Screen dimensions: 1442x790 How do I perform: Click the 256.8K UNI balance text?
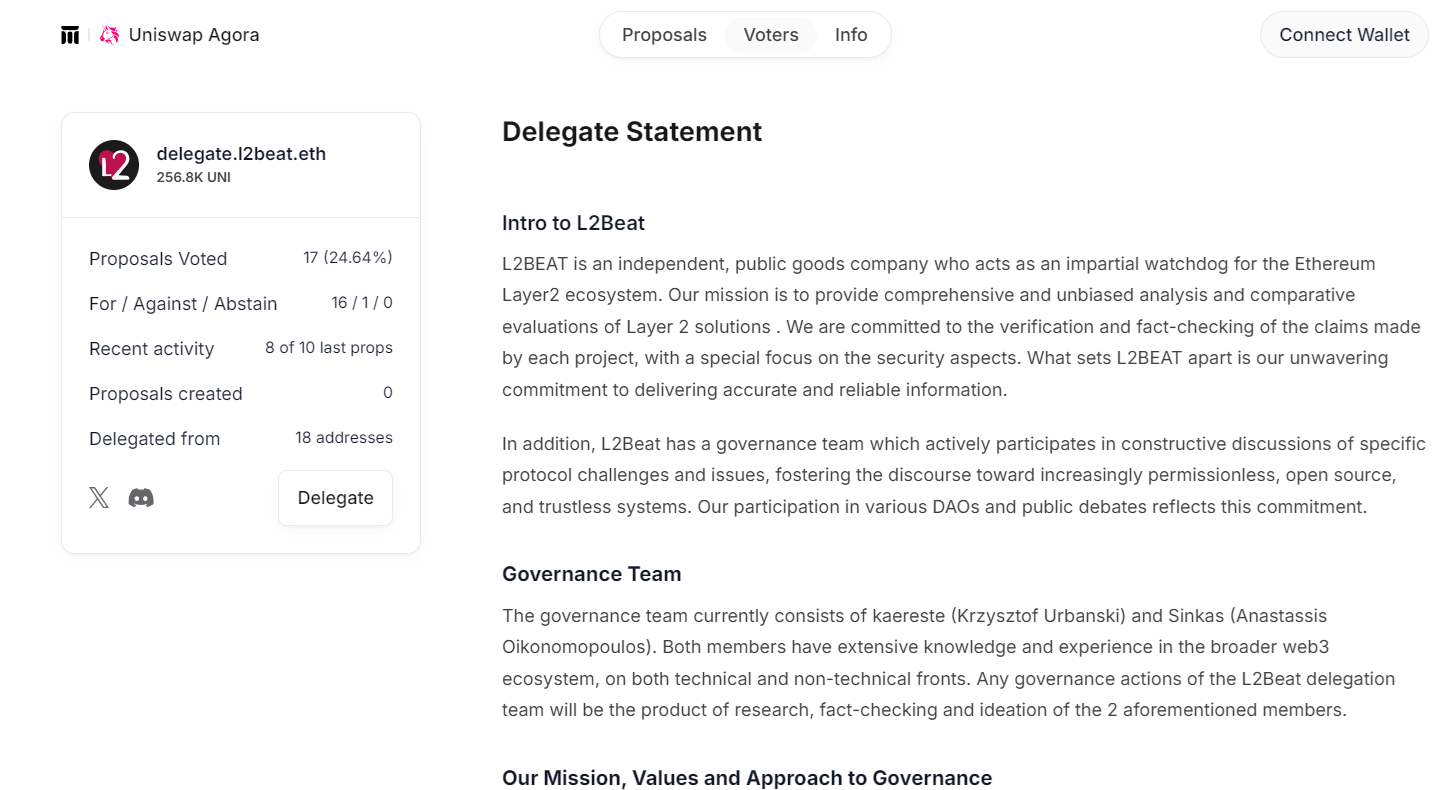point(194,178)
